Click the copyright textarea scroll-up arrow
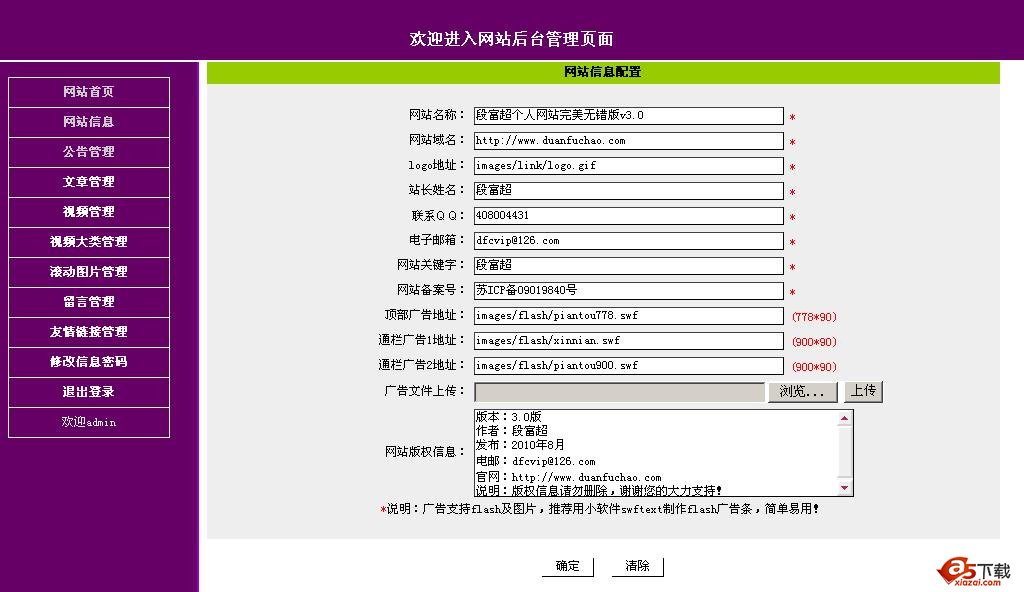 (844, 418)
